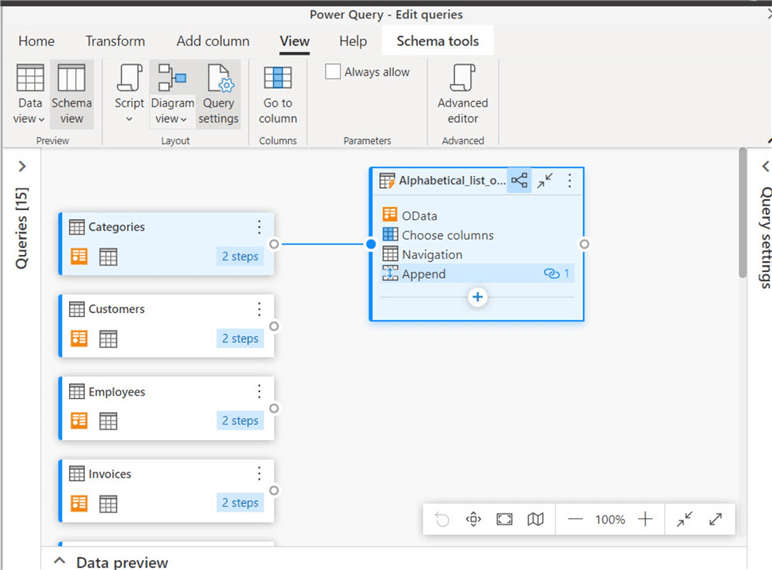The width and height of the screenshot is (772, 570).
Task: Click Customers 2 steps badge
Action: click(x=240, y=339)
